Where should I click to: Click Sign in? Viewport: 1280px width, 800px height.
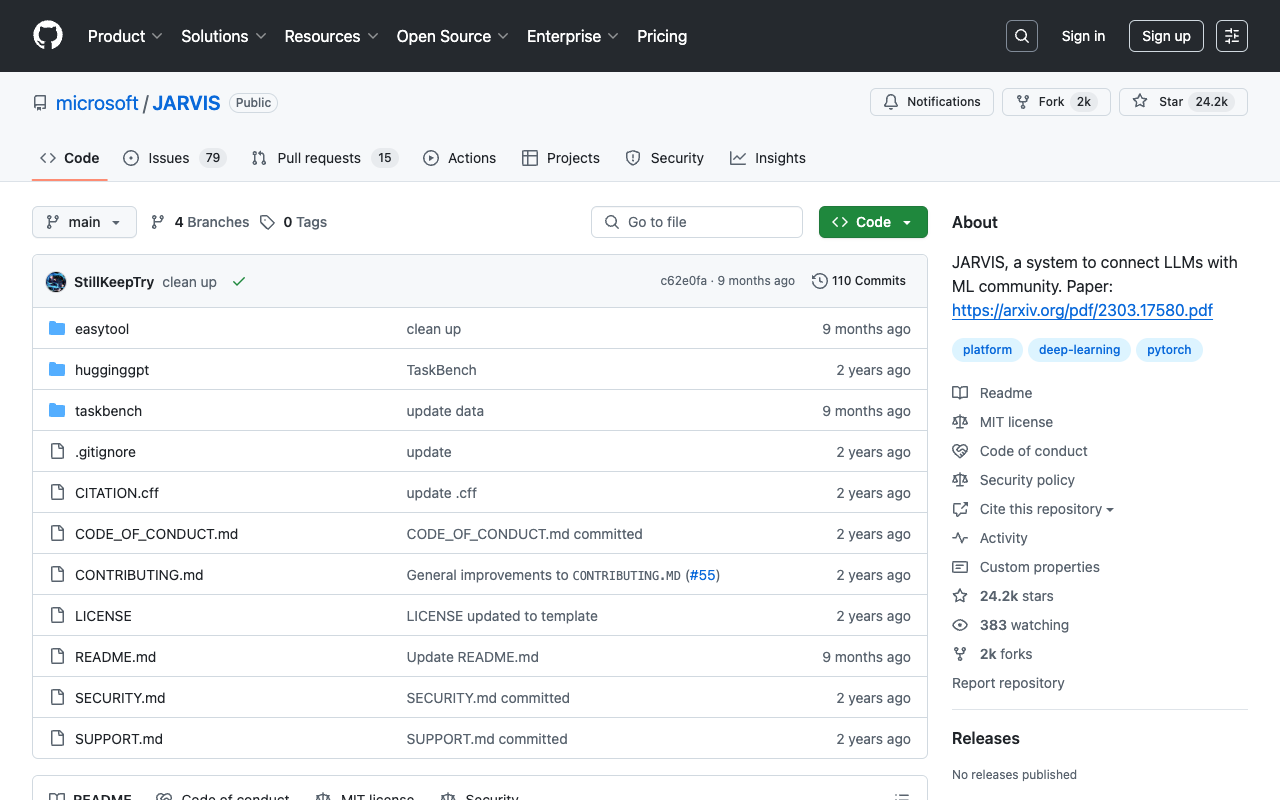tap(1083, 36)
